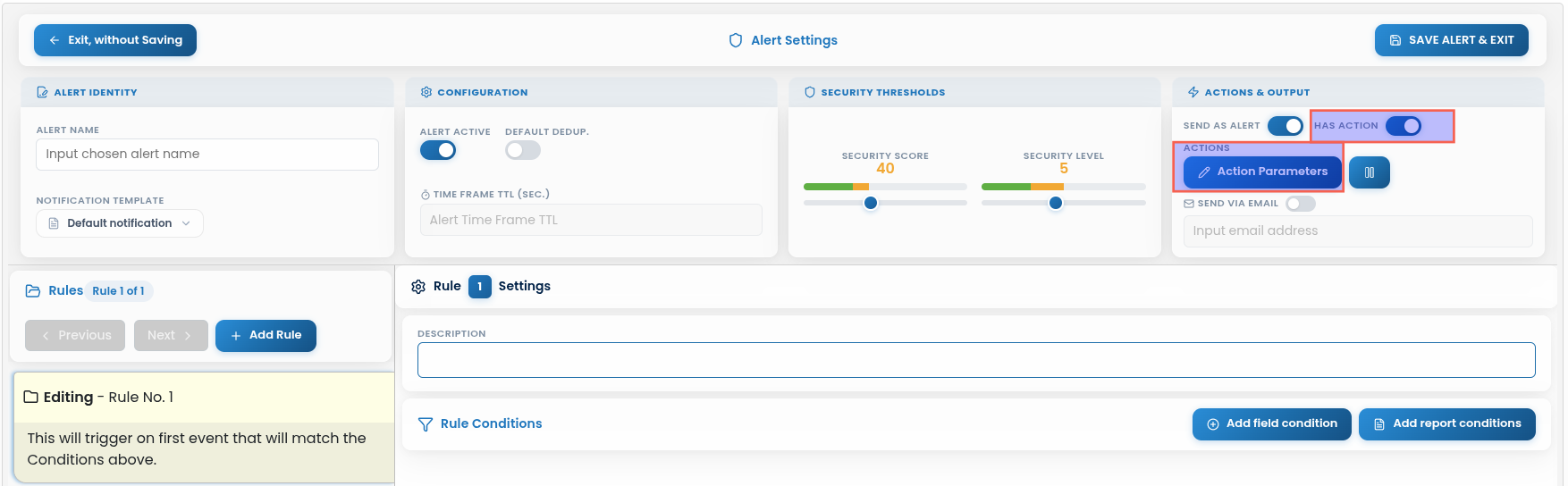Toggle the Has Action switch

1404,126
